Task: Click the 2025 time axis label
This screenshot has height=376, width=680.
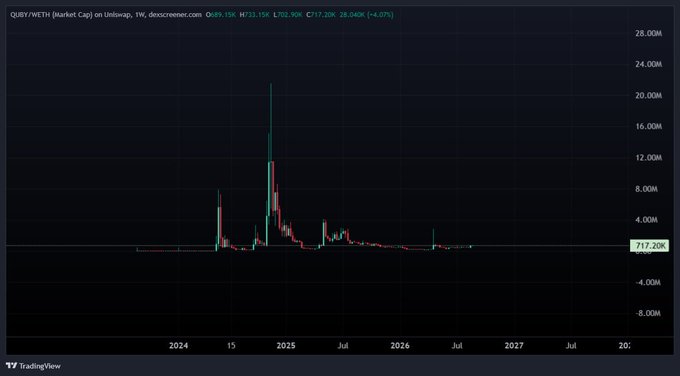Action: (x=286, y=346)
